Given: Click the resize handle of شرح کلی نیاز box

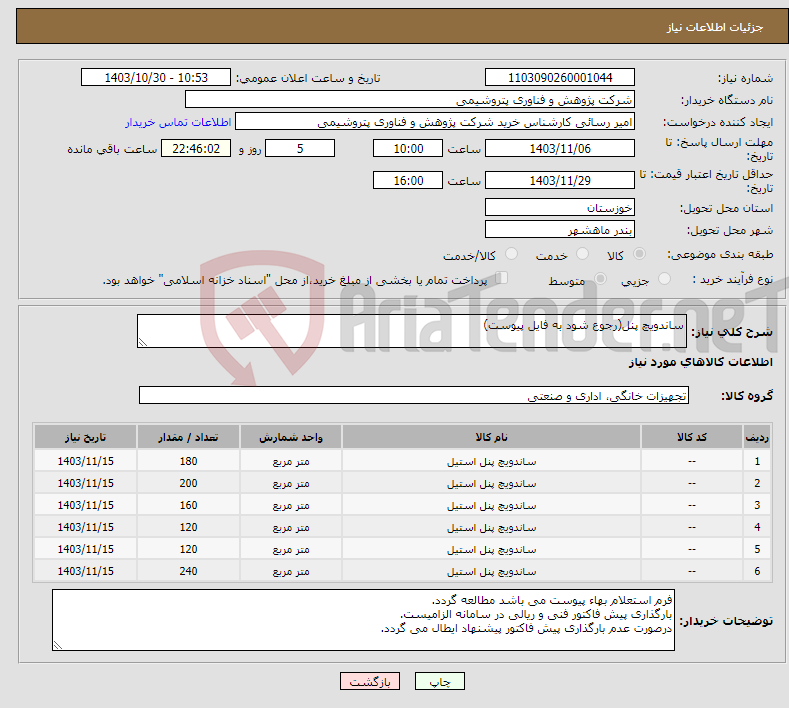Looking at the screenshot, I should click(143, 342).
